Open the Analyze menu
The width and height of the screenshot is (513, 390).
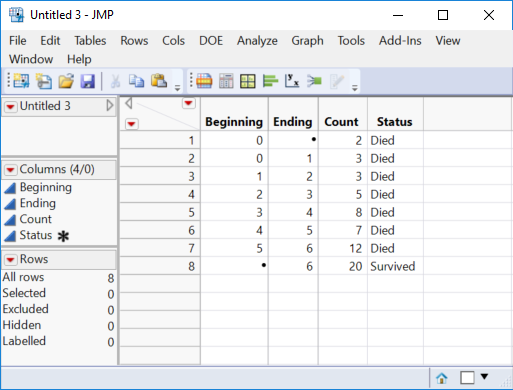(x=257, y=41)
